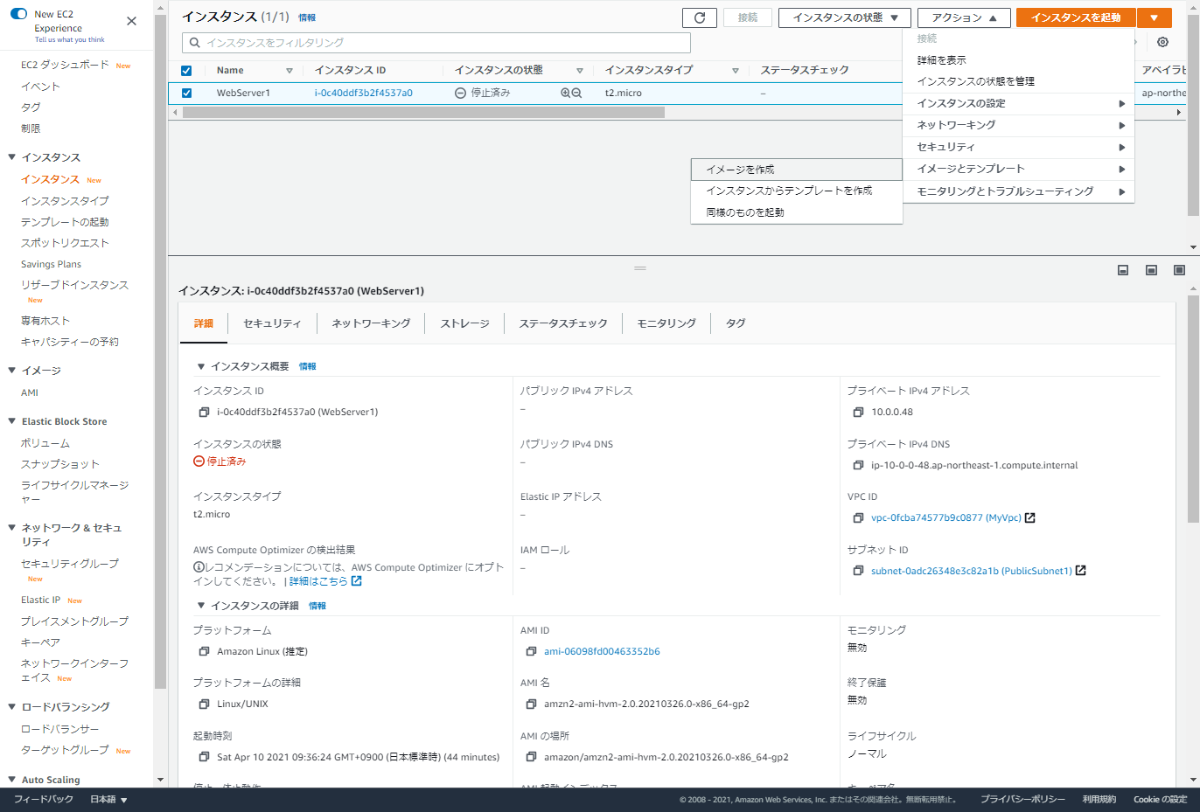Switch to the ステータスチェック tab
The height and width of the screenshot is (812, 1200).
pyautogui.click(x=563, y=324)
